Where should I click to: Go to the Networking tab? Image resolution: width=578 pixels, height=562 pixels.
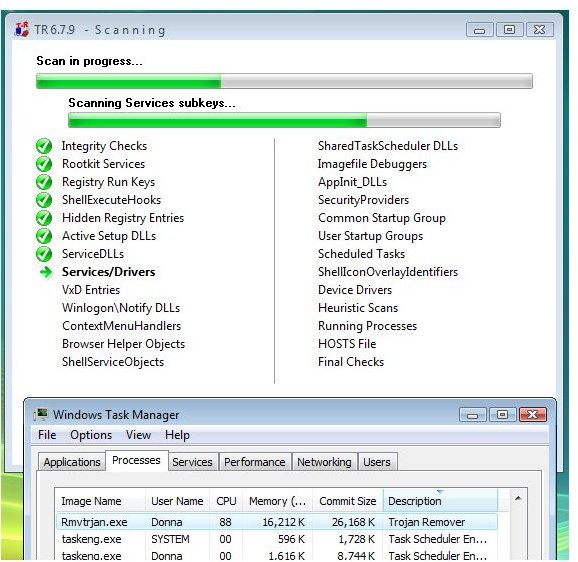pyautogui.click(x=324, y=462)
